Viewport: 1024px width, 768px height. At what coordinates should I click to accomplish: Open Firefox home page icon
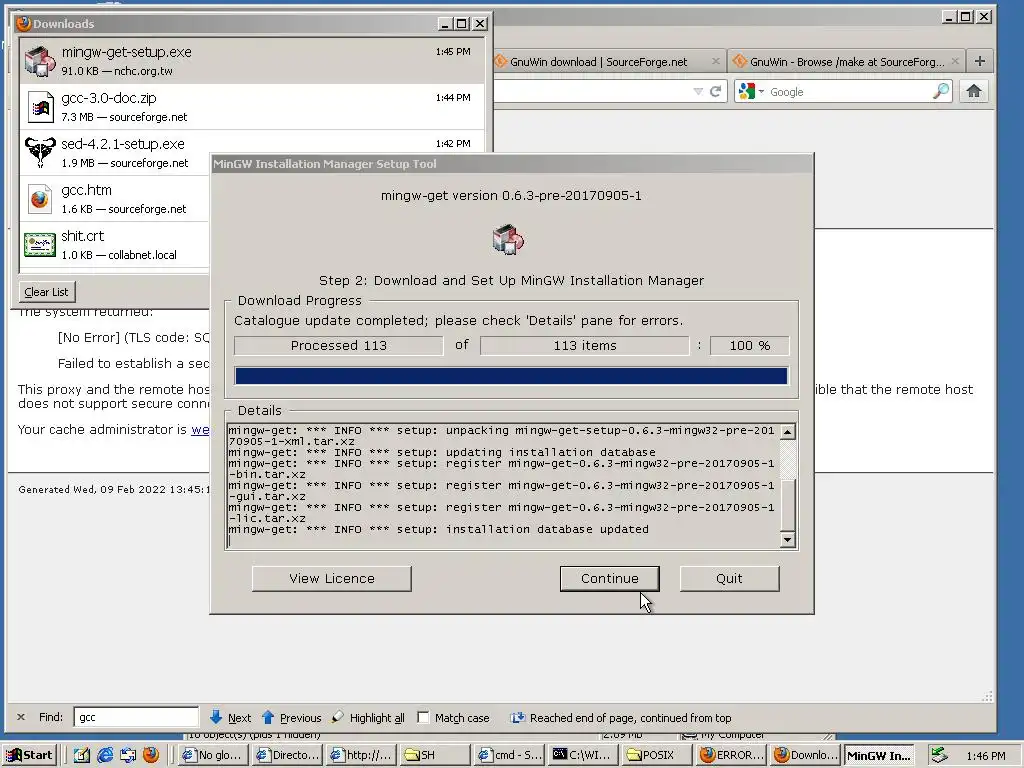tap(973, 91)
